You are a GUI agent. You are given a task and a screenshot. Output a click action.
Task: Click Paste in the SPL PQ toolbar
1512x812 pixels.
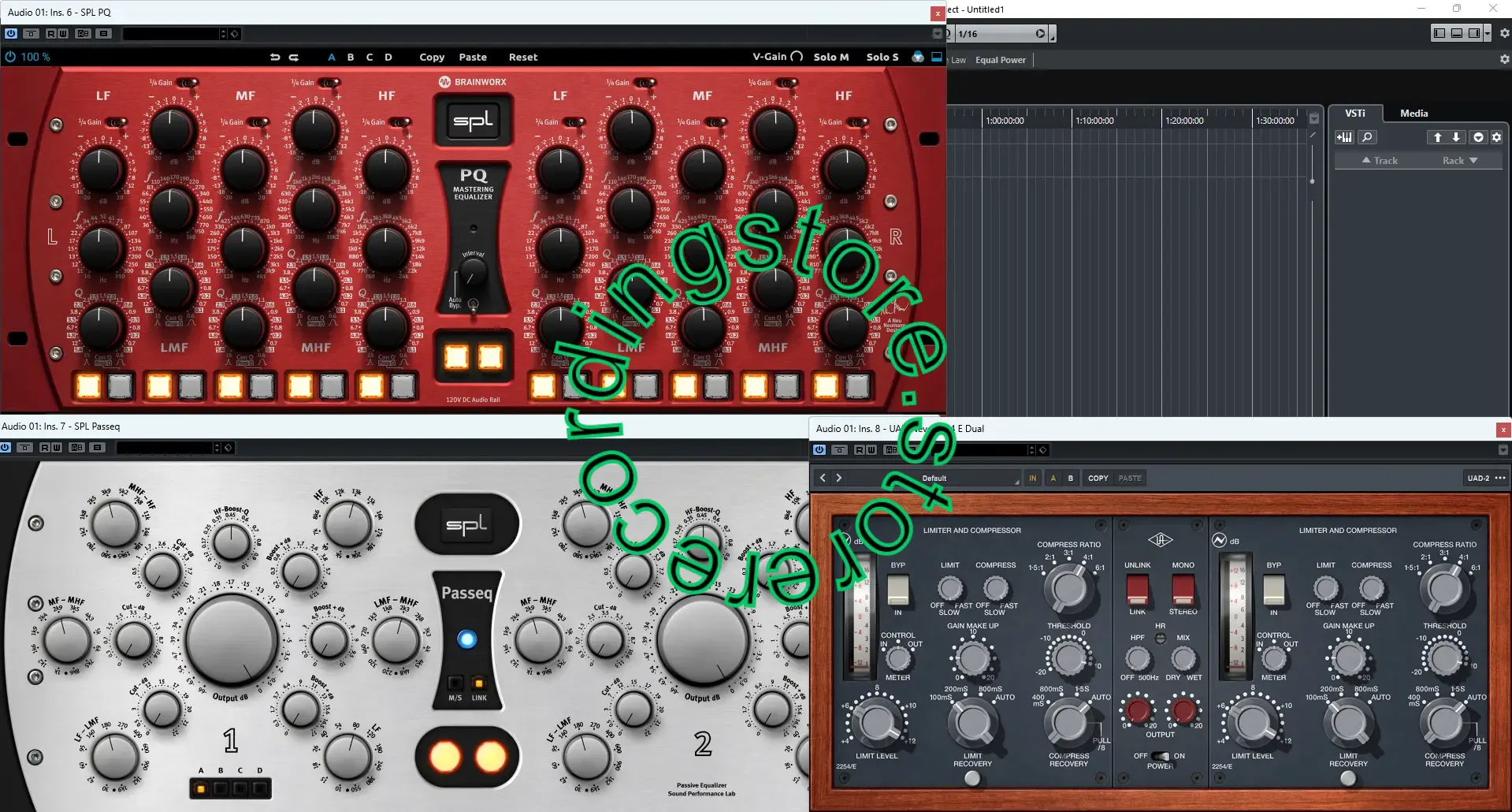(x=473, y=57)
